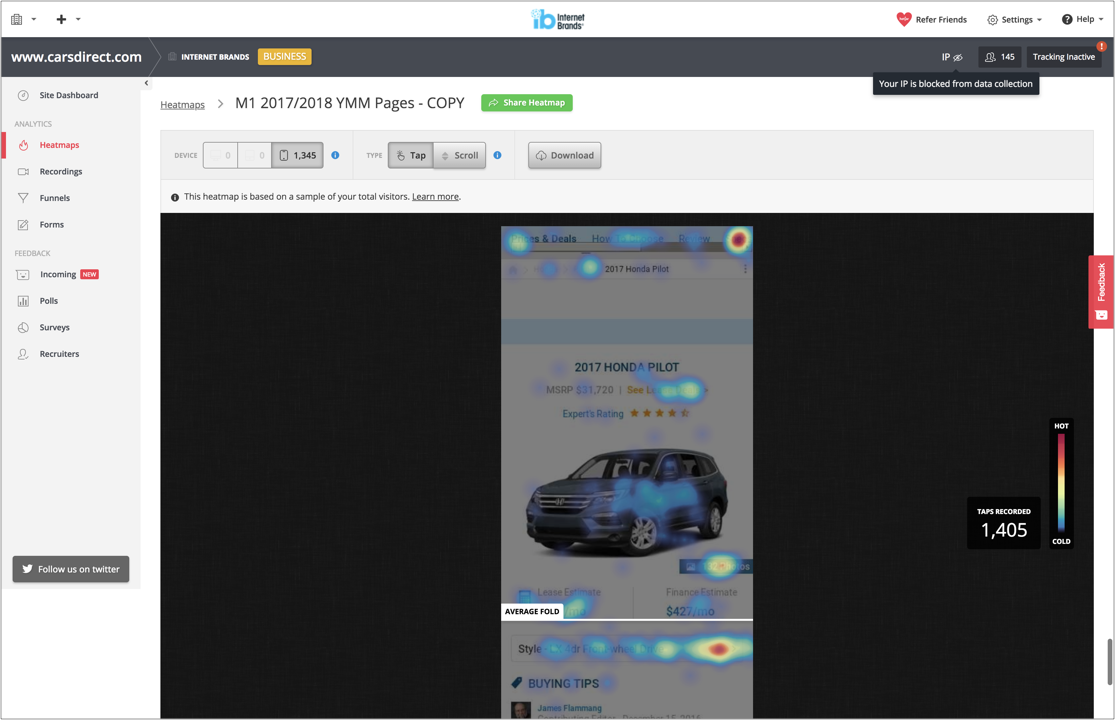Click the Recruiters person icon
Screen dimensions: 1115x720
point(23,354)
